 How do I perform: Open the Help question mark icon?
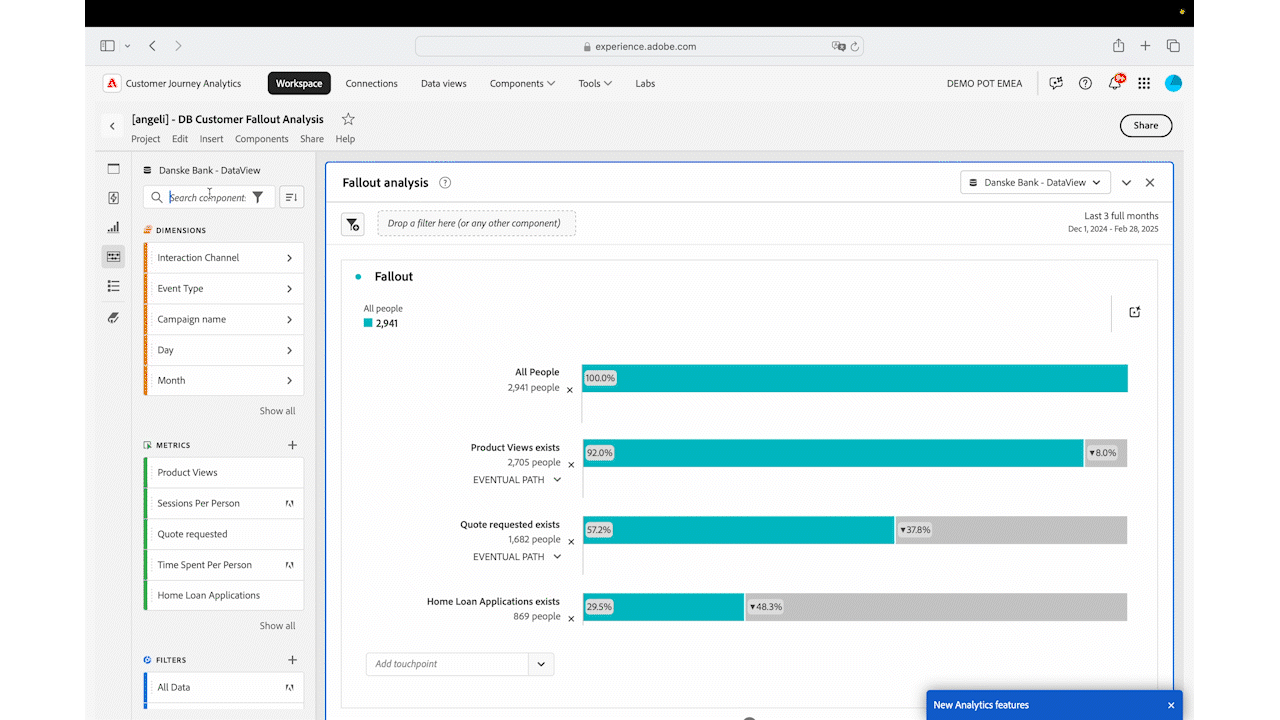[1085, 84]
